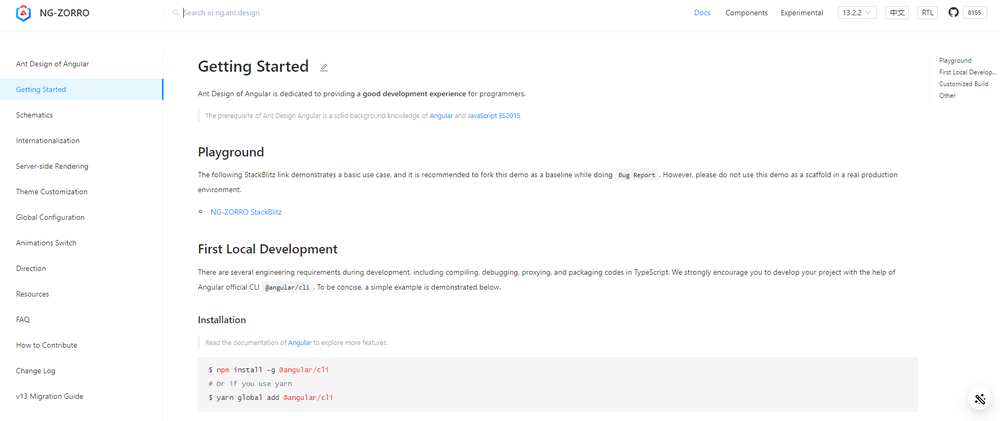Open the GitHub repository icon
Viewport: 1000px width, 421px height.
tap(953, 13)
